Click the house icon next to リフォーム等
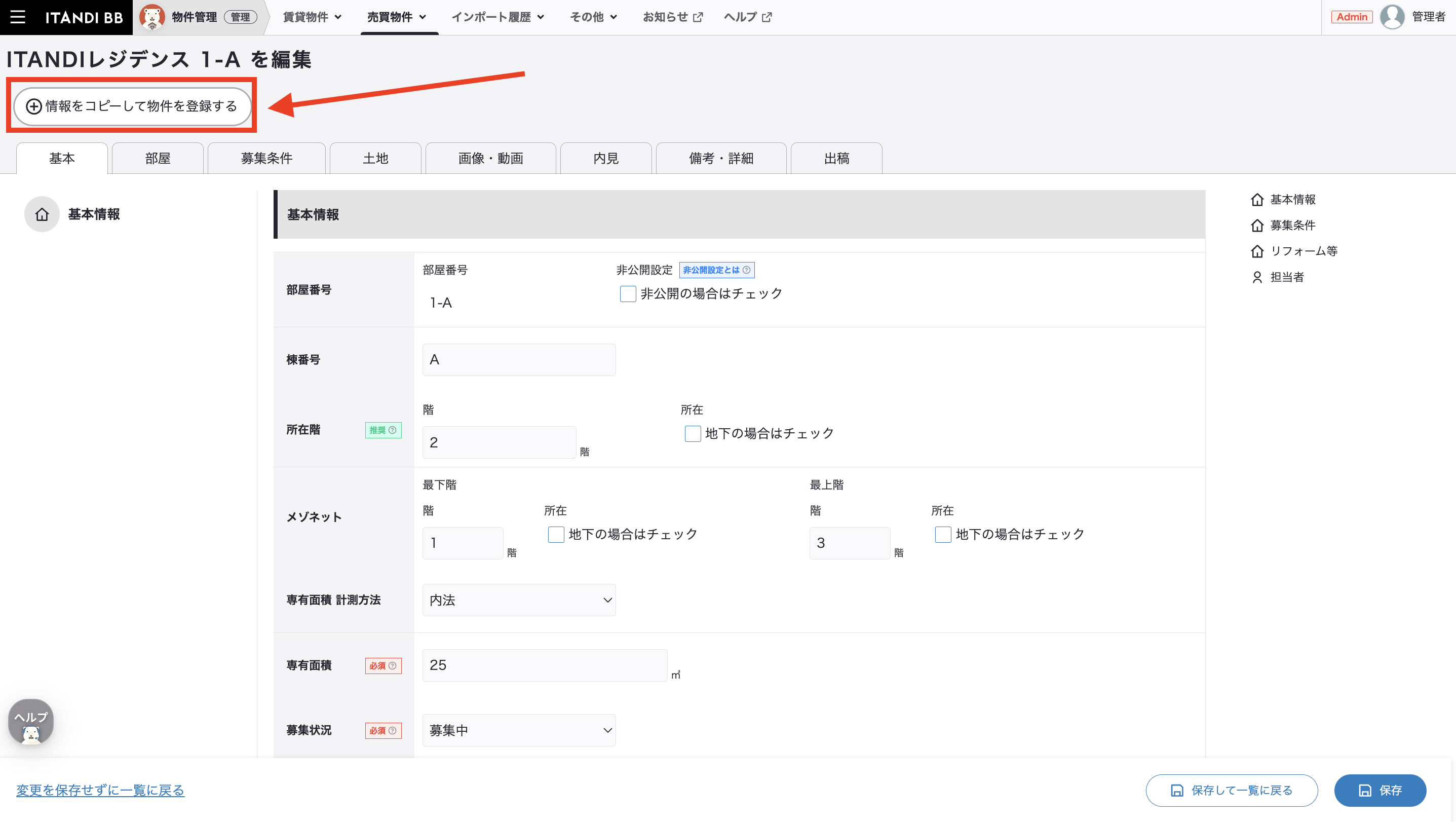Viewport: 1456px width, 822px height. click(x=1257, y=251)
